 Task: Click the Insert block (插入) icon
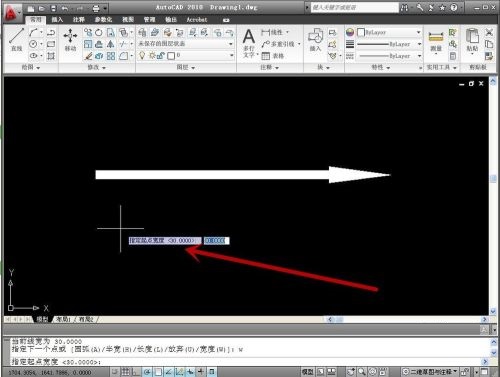[315, 40]
